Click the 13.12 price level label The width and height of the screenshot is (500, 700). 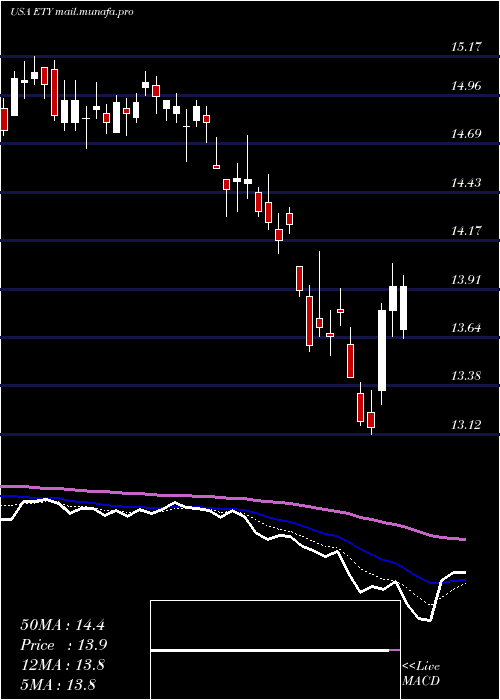click(466, 425)
